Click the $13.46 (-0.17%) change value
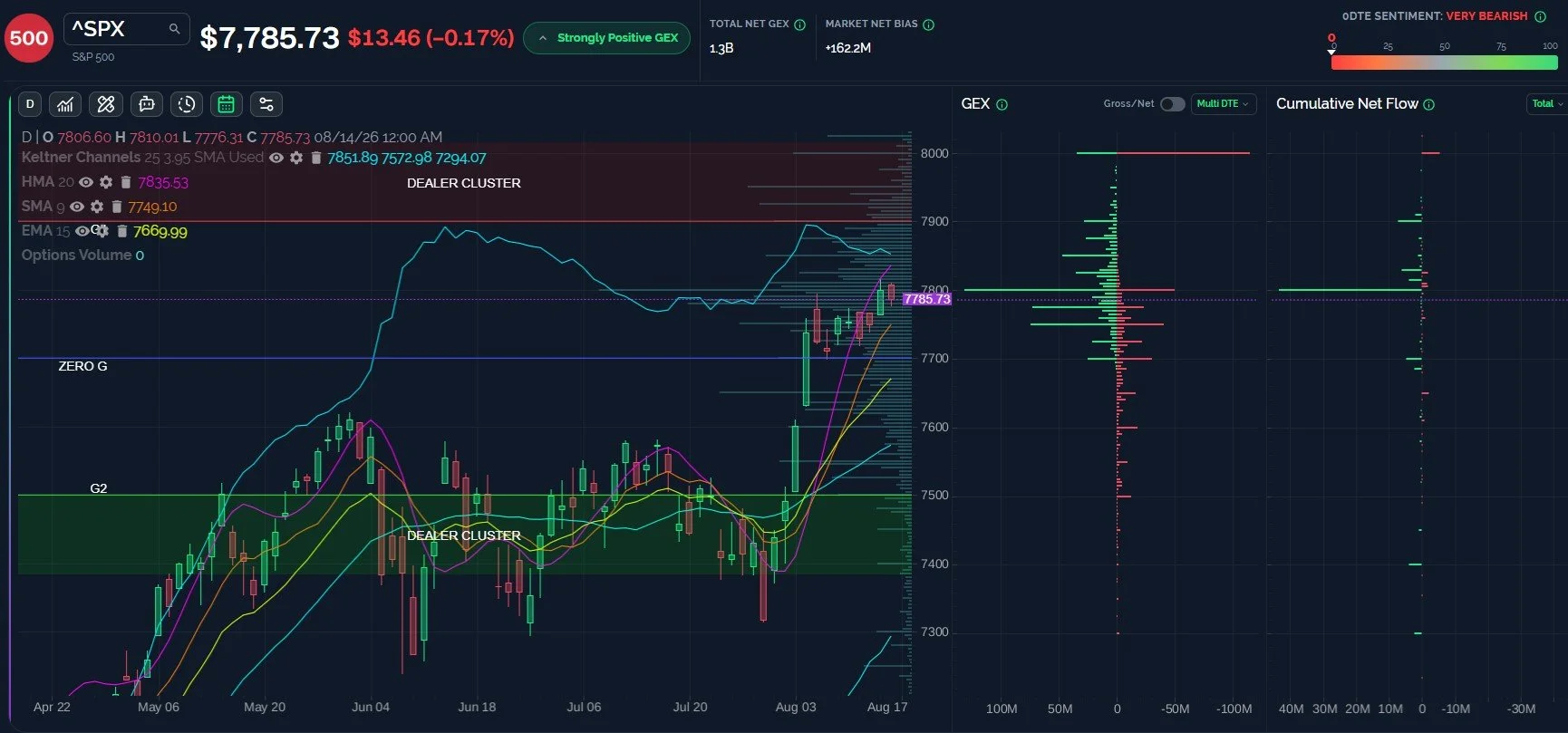The width and height of the screenshot is (1568, 733). [431, 38]
